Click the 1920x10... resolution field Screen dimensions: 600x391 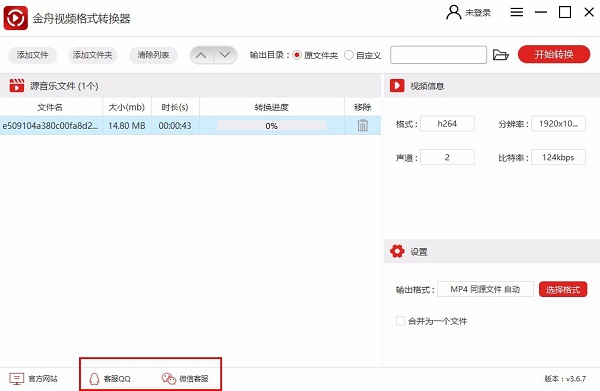(558, 124)
